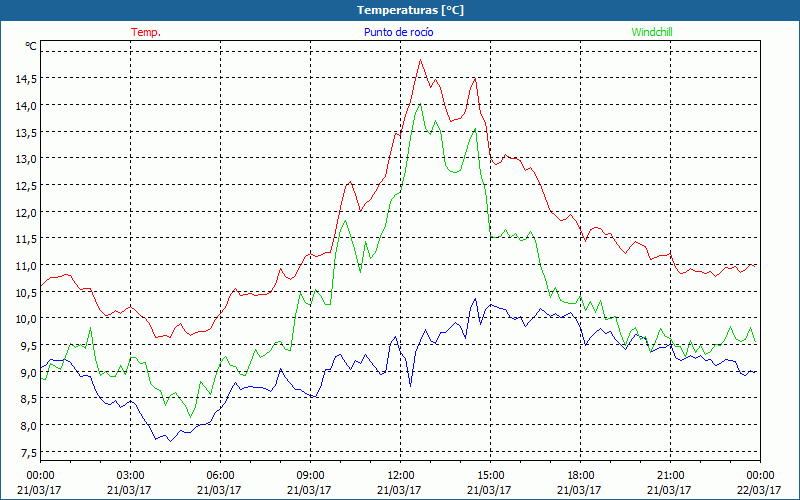Image resolution: width=800 pixels, height=500 pixels.
Task: Click the 7,5 y-axis value
Action: (28, 453)
